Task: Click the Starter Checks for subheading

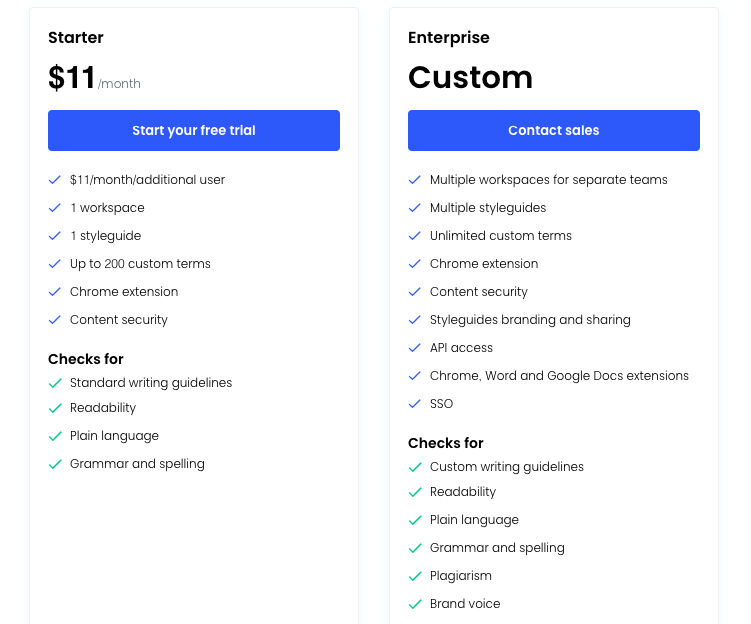Action: (86, 359)
